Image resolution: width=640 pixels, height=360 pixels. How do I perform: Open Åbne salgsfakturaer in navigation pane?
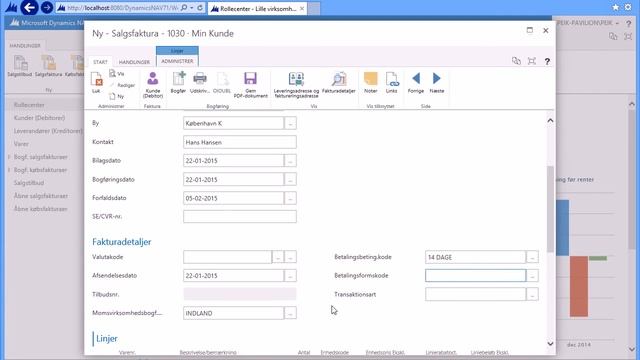(x=41, y=196)
